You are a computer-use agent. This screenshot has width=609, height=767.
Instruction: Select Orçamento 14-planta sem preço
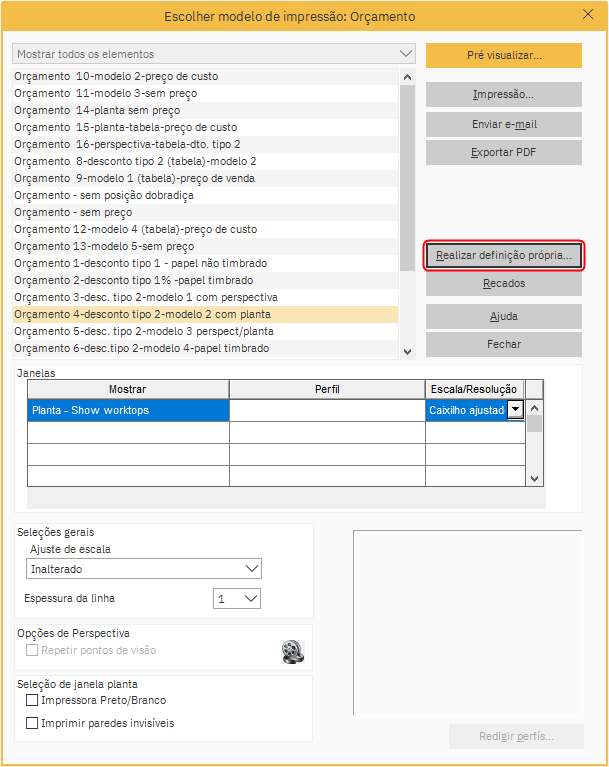pos(205,111)
